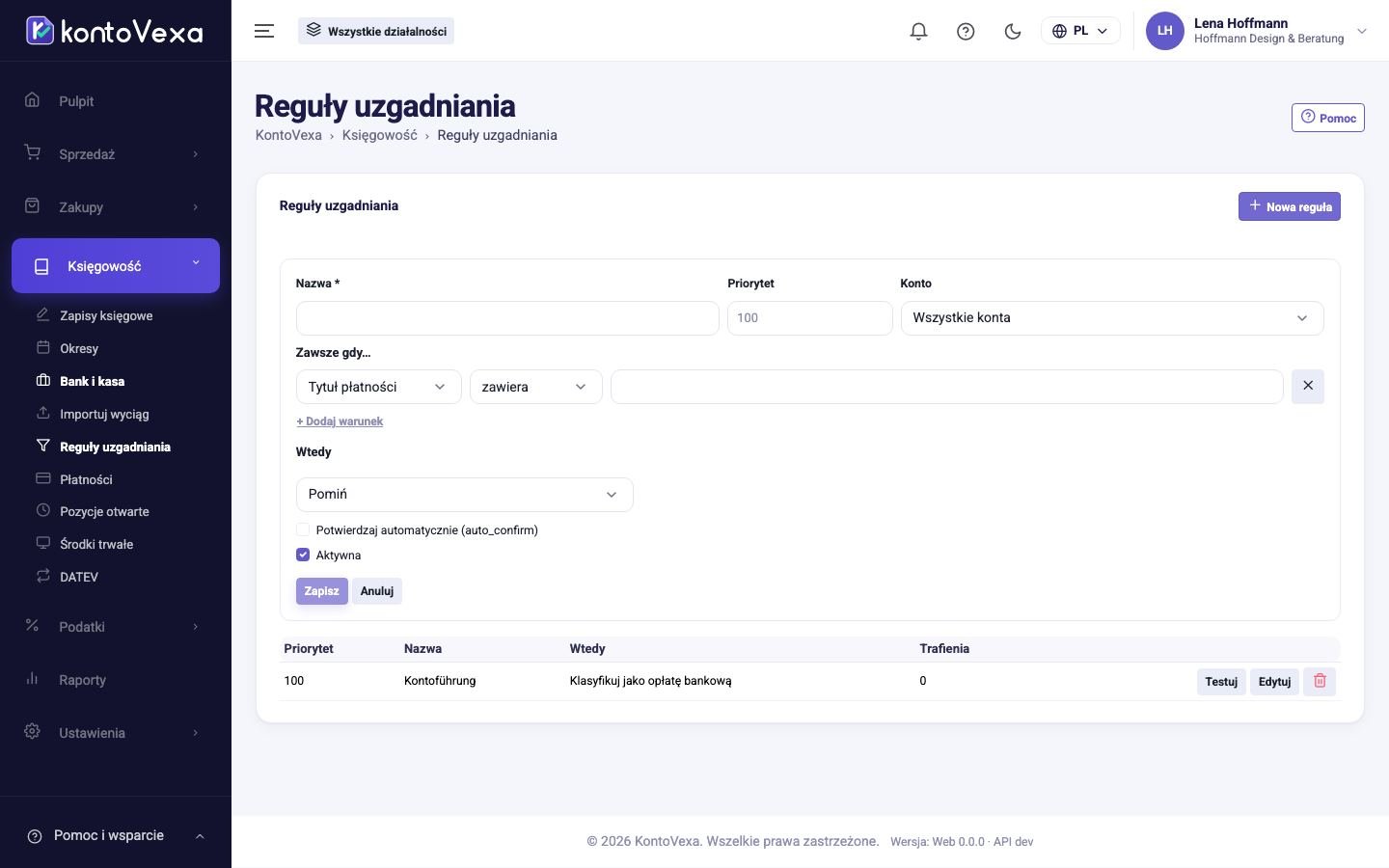
Task: Open the help question-mark icon in top bar
Action: pos(966,31)
